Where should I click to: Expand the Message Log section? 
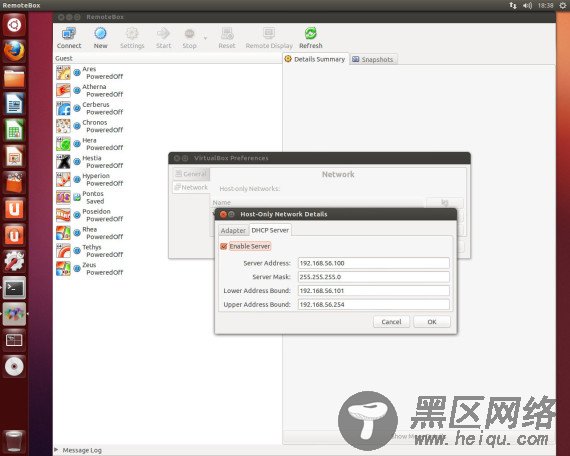click(x=56, y=450)
